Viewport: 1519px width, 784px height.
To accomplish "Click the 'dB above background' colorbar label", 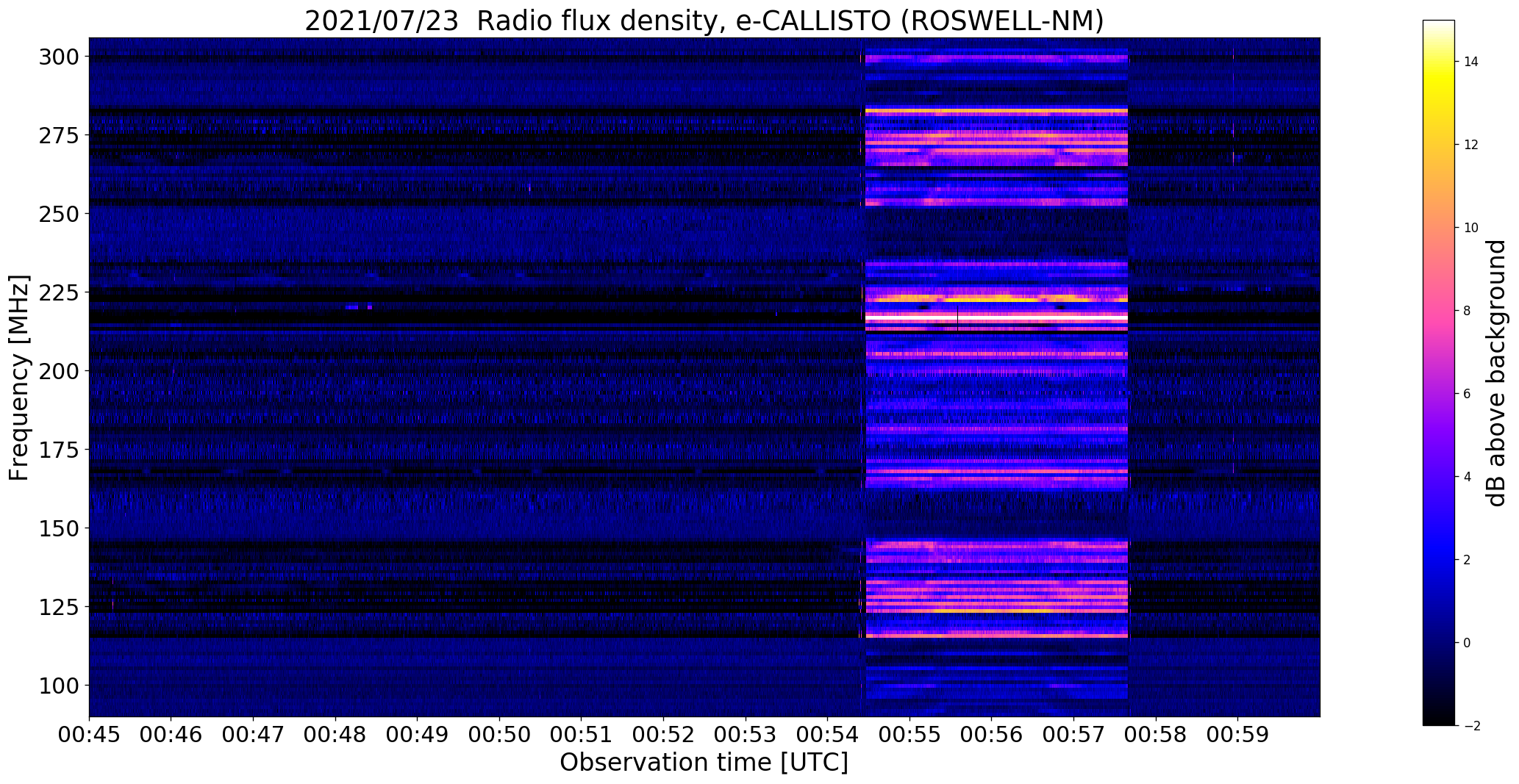I will coord(1495,373).
